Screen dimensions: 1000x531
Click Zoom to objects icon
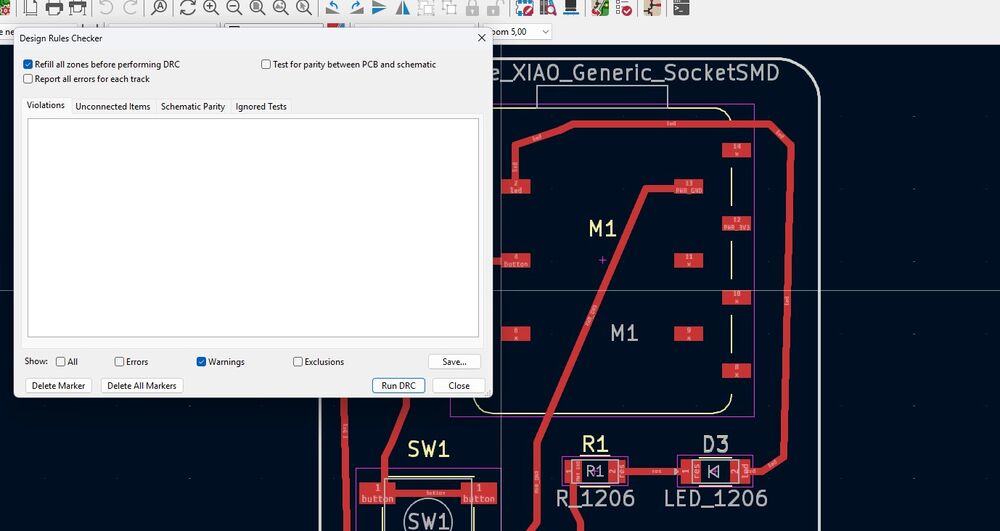[x=281, y=8]
